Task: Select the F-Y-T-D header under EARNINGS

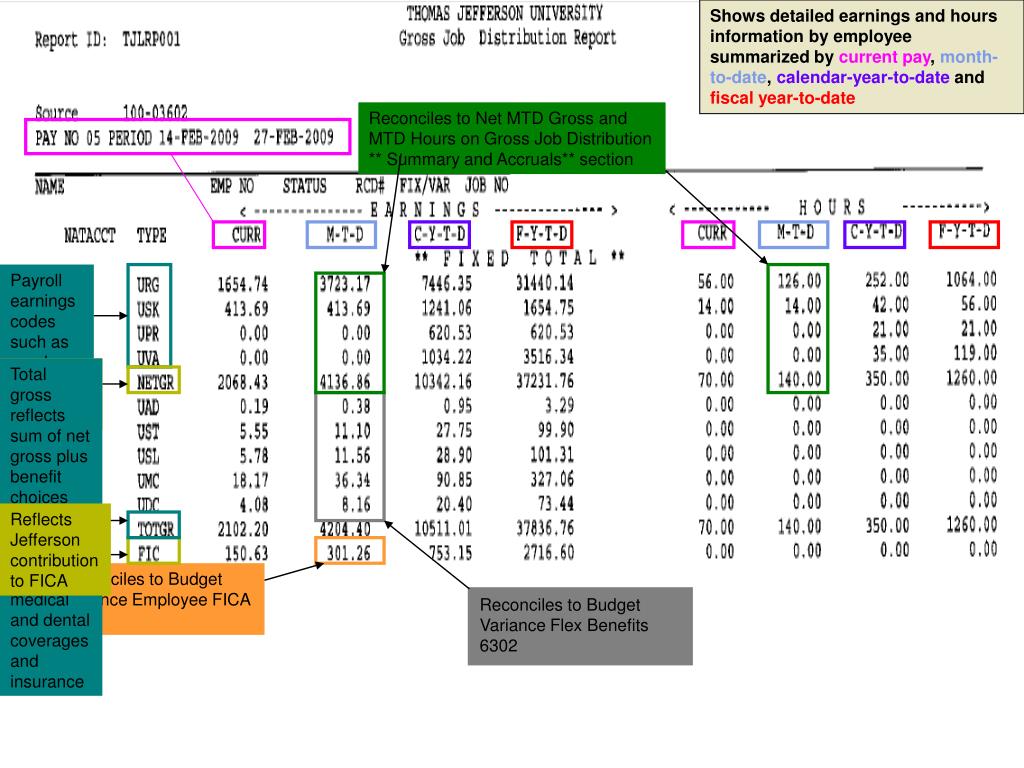Action: pyautogui.click(x=541, y=234)
